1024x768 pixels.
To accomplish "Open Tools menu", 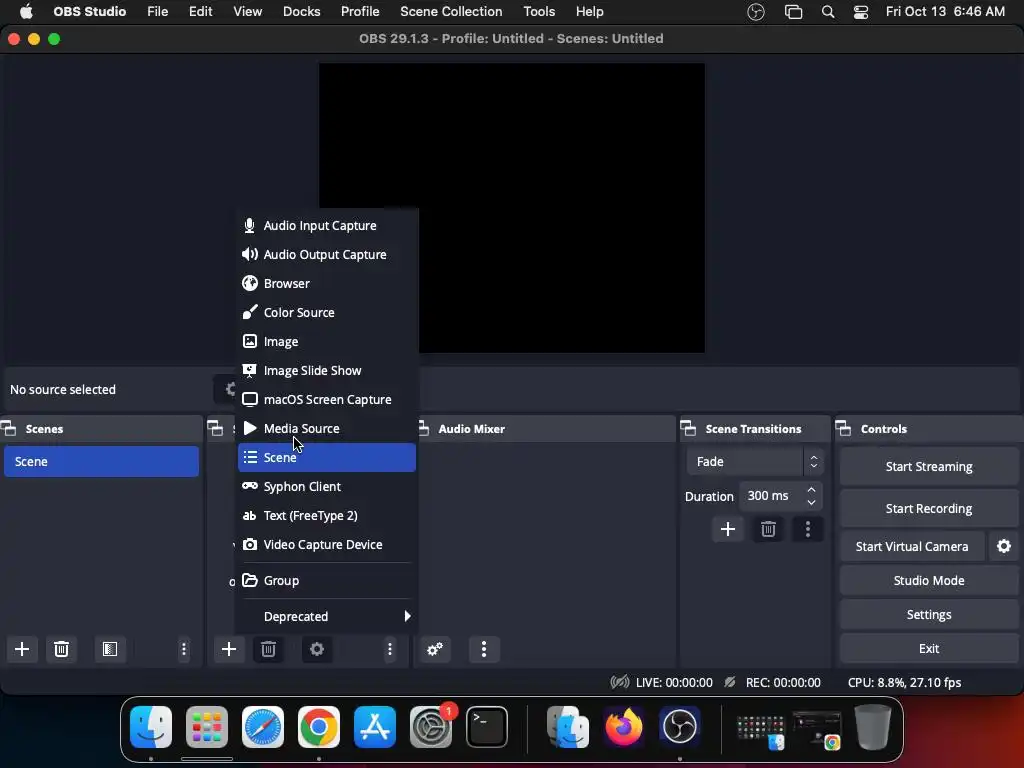I will tap(539, 11).
